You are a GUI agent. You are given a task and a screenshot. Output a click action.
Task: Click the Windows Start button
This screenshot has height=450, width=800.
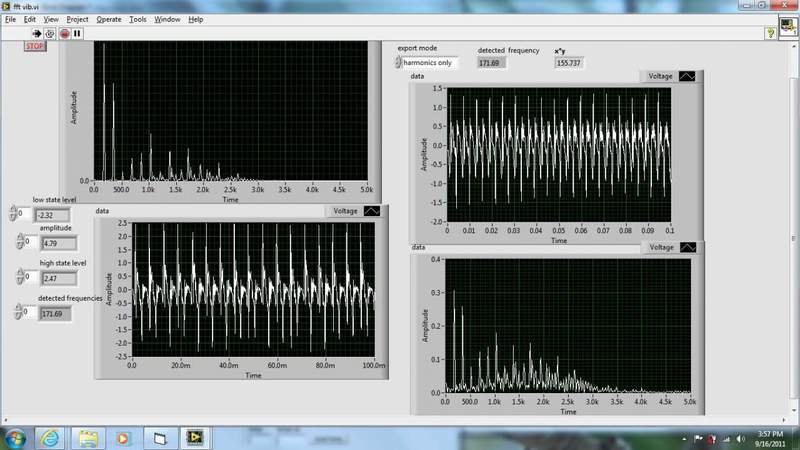pyautogui.click(x=16, y=438)
